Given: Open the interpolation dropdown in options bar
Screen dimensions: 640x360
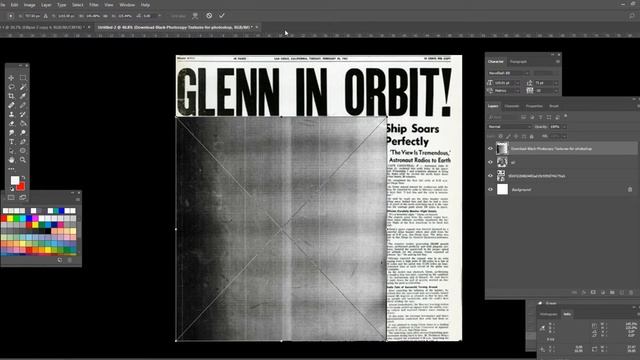Looking at the screenshot, I should coord(179,16).
